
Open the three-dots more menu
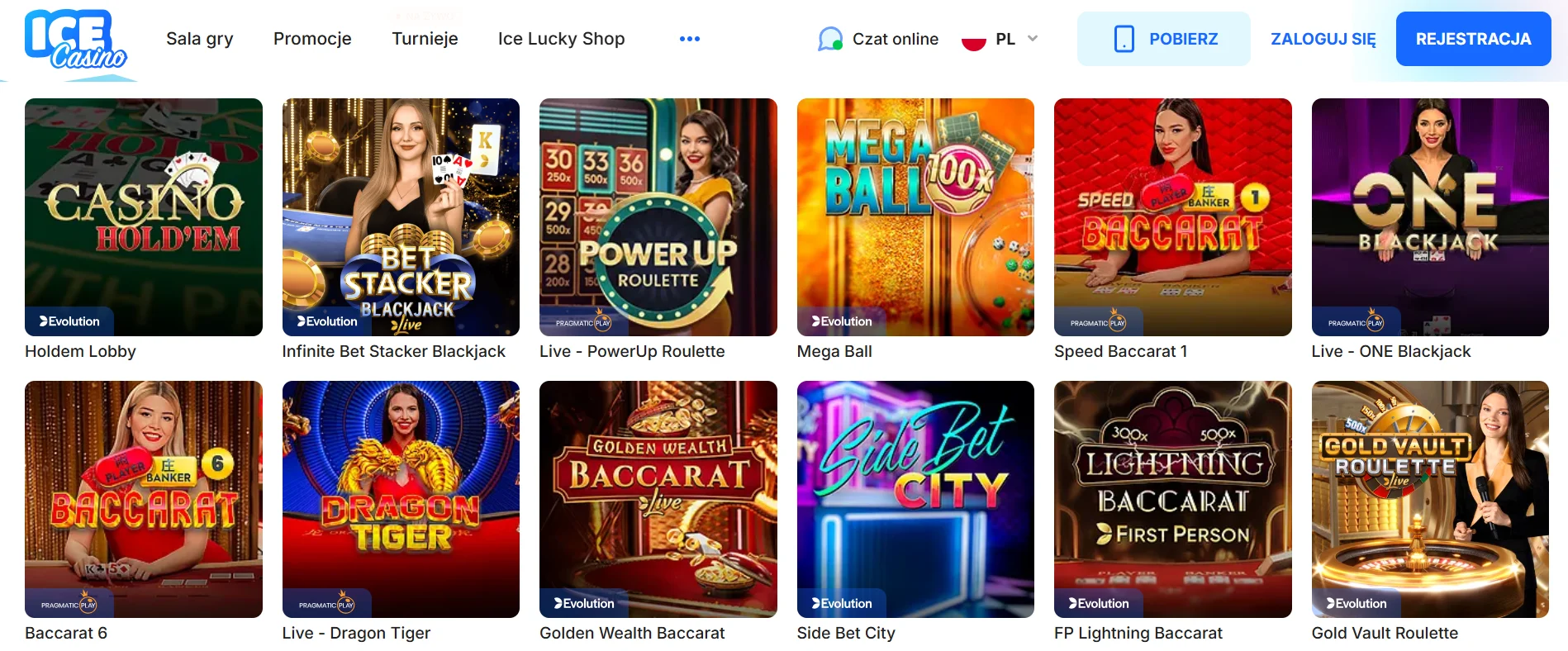[x=690, y=39]
